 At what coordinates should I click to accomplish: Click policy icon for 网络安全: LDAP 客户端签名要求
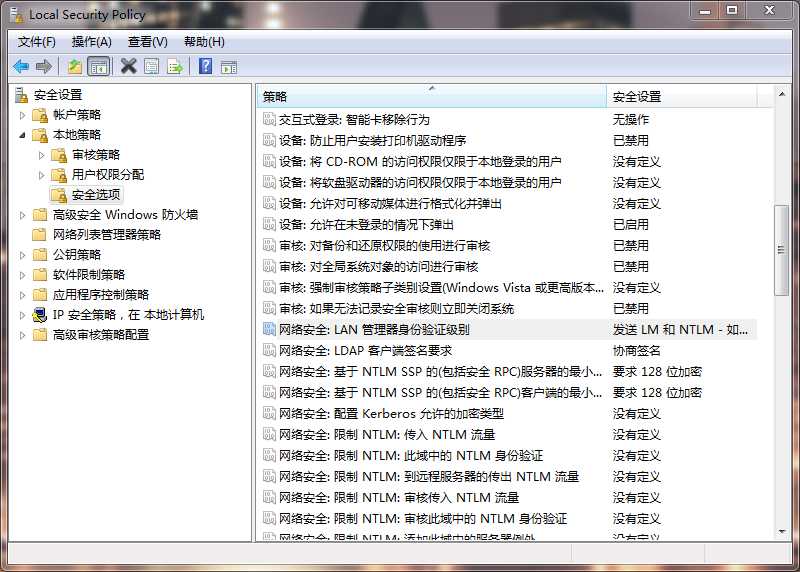click(x=269, y=350)
